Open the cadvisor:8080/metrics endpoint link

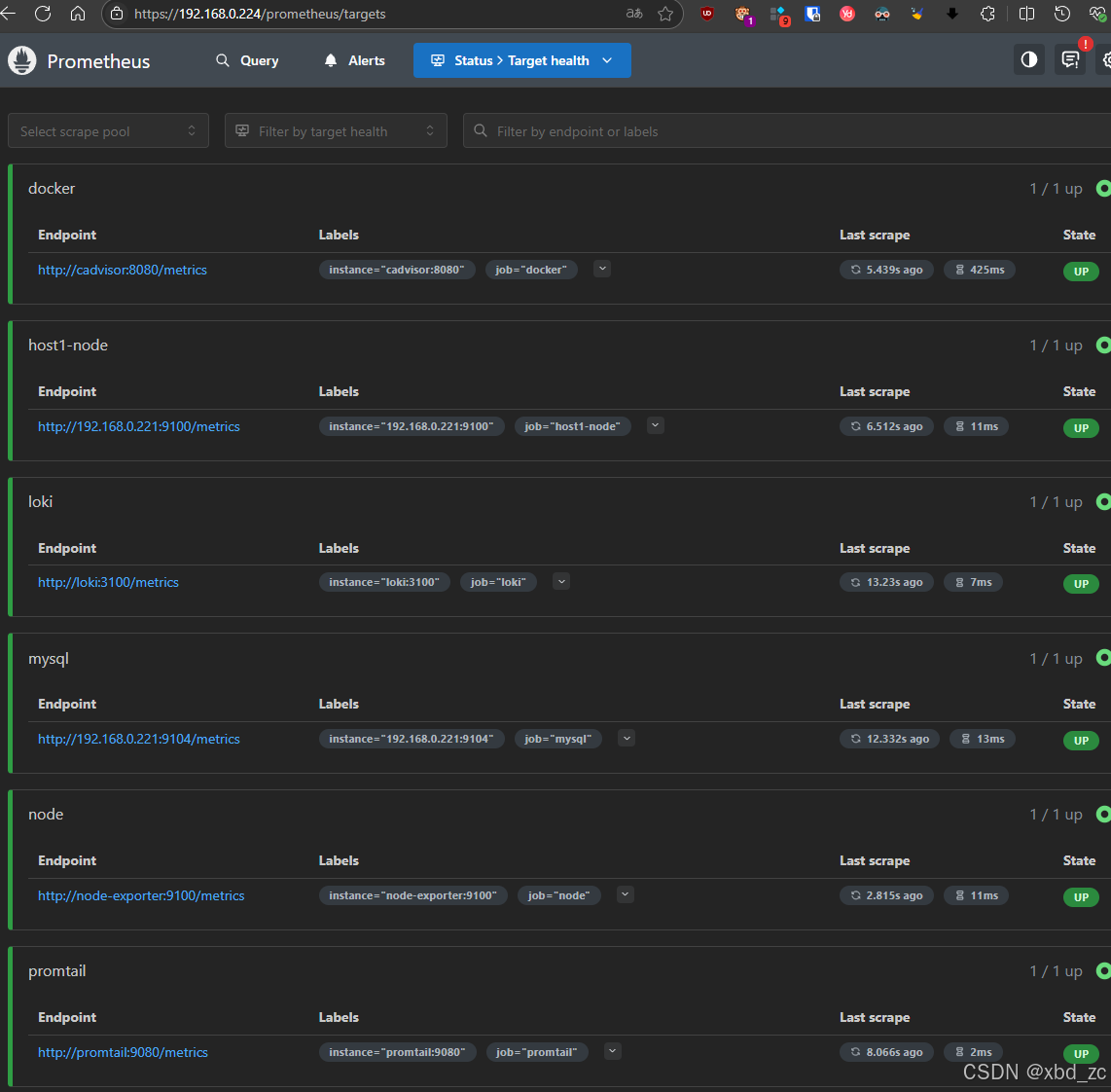tap(123, 270)
